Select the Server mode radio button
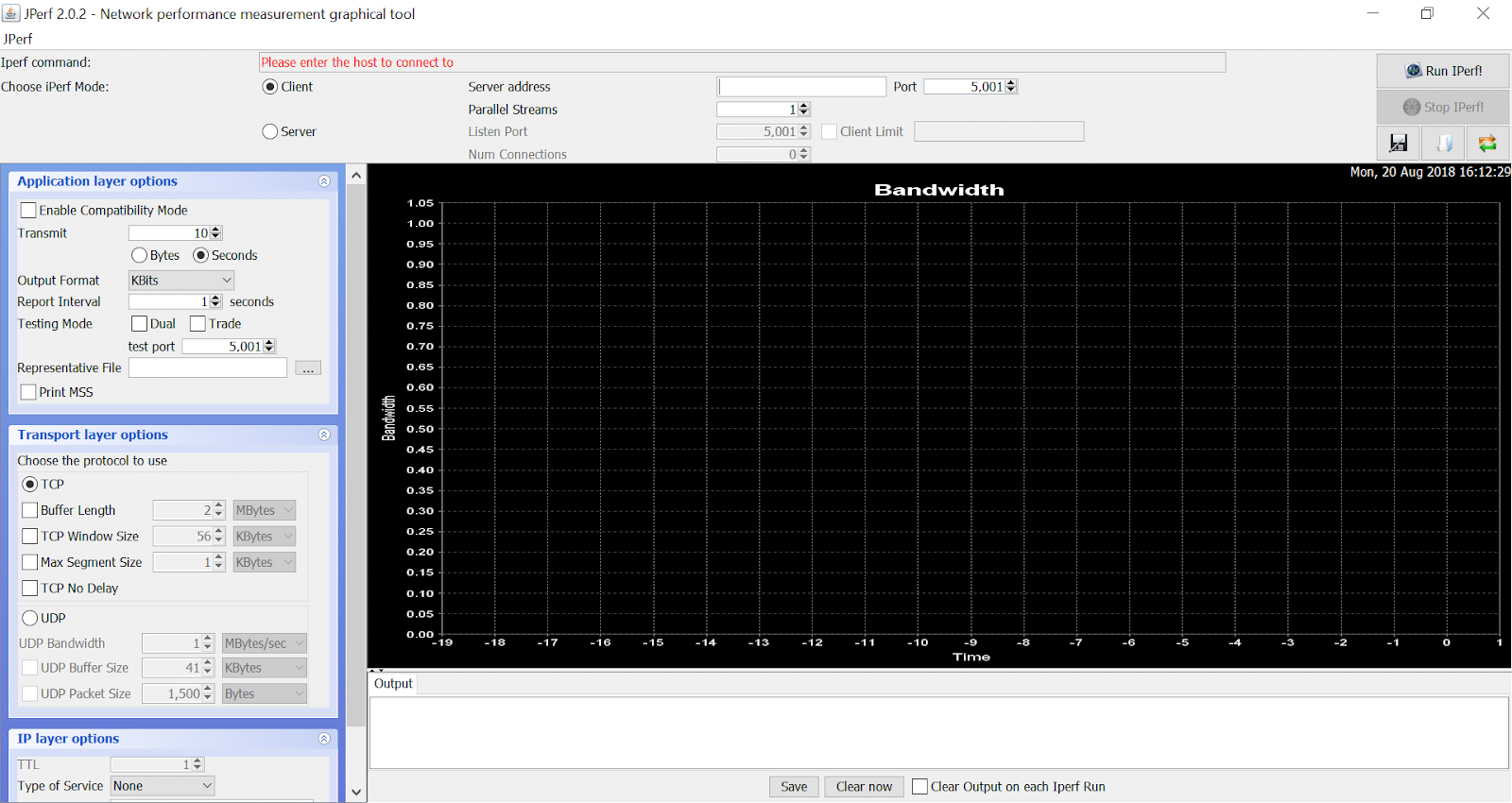1512x803 pixels. 270,132
